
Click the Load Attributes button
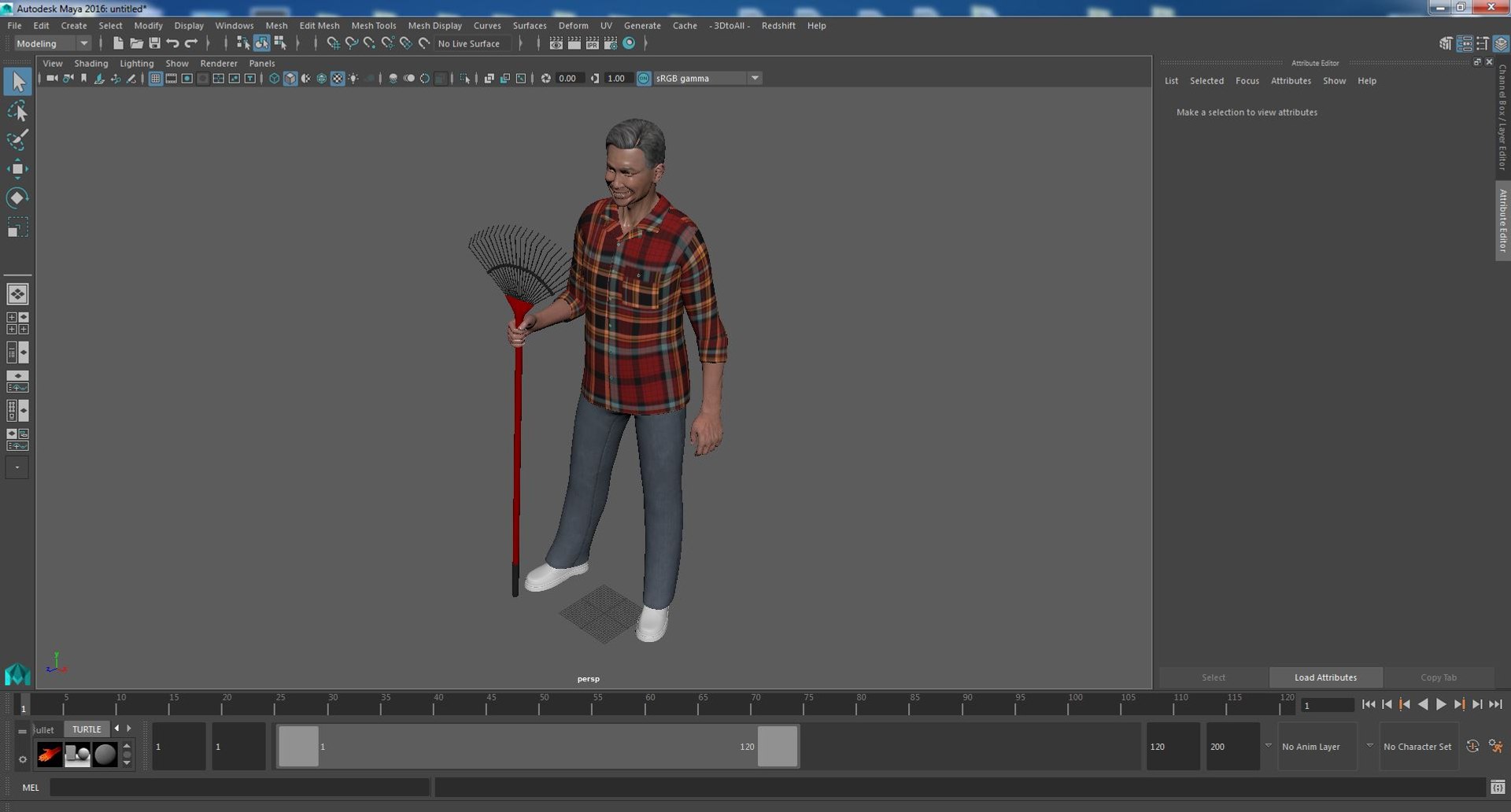[x=1325, y=677]
